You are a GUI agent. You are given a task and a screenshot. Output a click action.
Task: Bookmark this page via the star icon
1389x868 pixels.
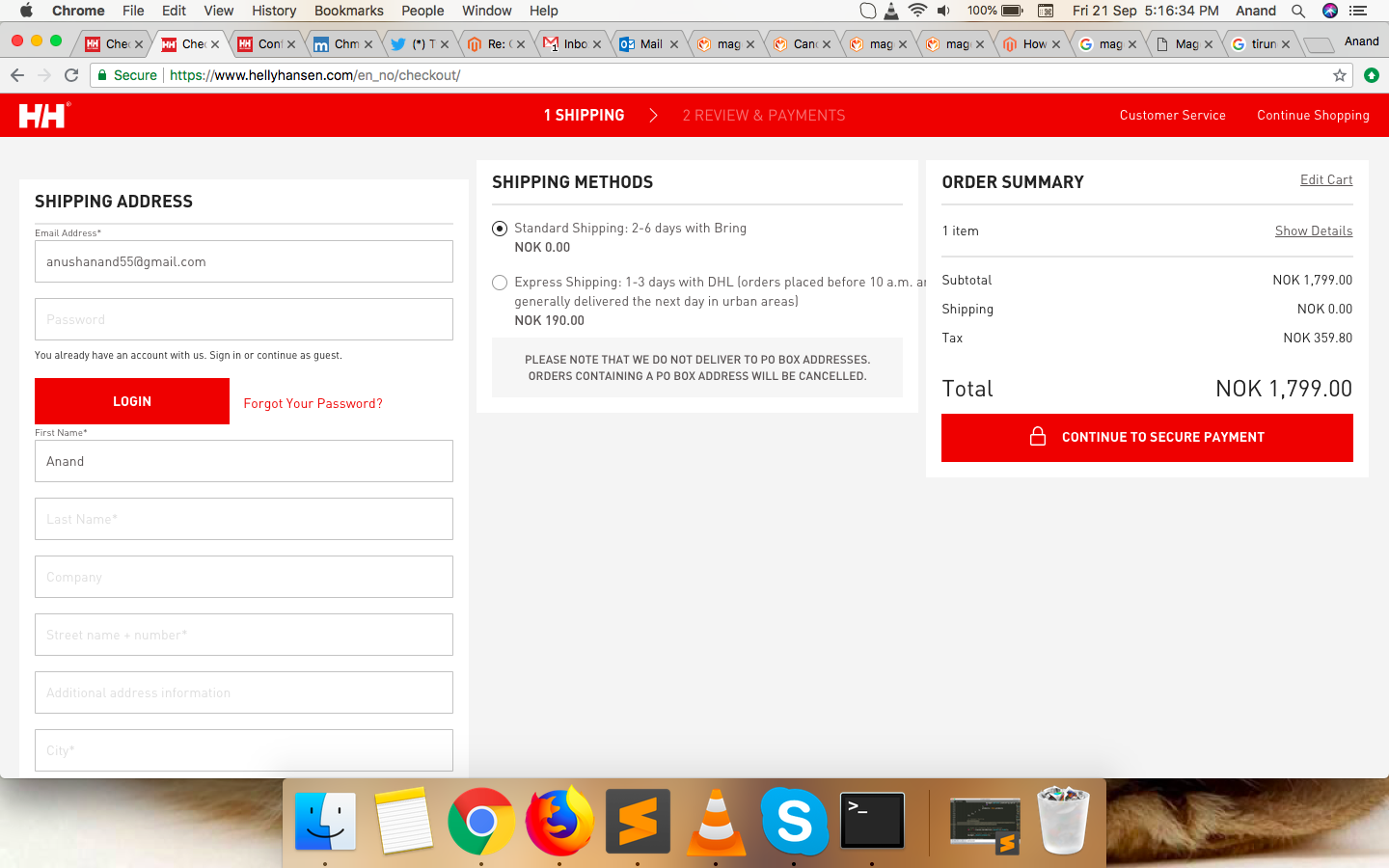1339,74
